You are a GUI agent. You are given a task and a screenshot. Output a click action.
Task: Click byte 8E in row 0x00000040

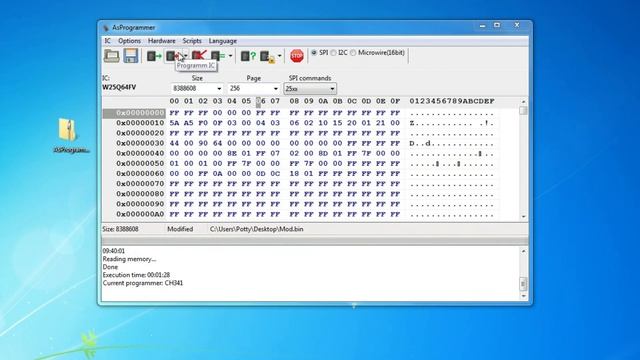click(x=232, y=153)
